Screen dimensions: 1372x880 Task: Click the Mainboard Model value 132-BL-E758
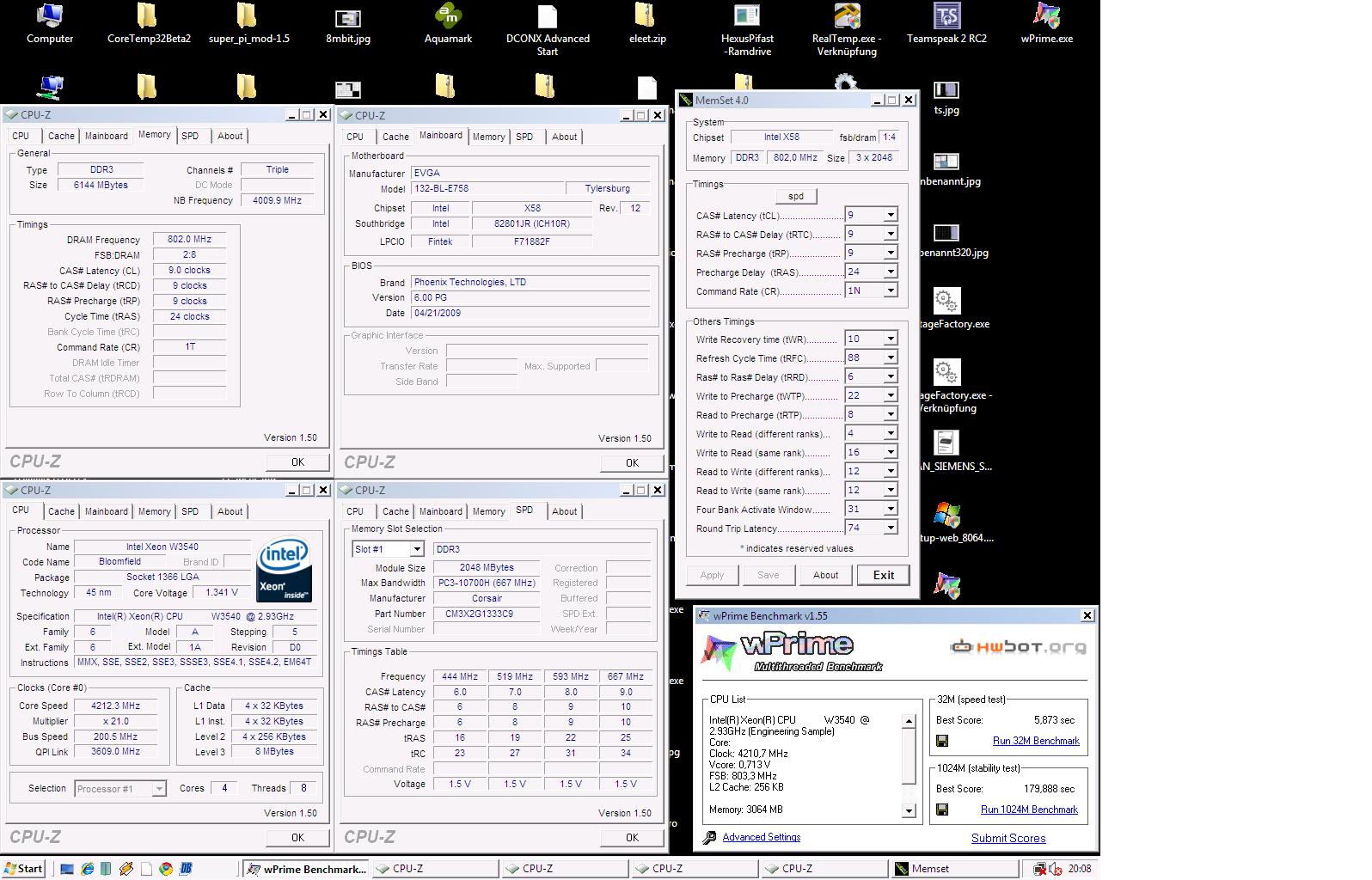coord(486,188)
